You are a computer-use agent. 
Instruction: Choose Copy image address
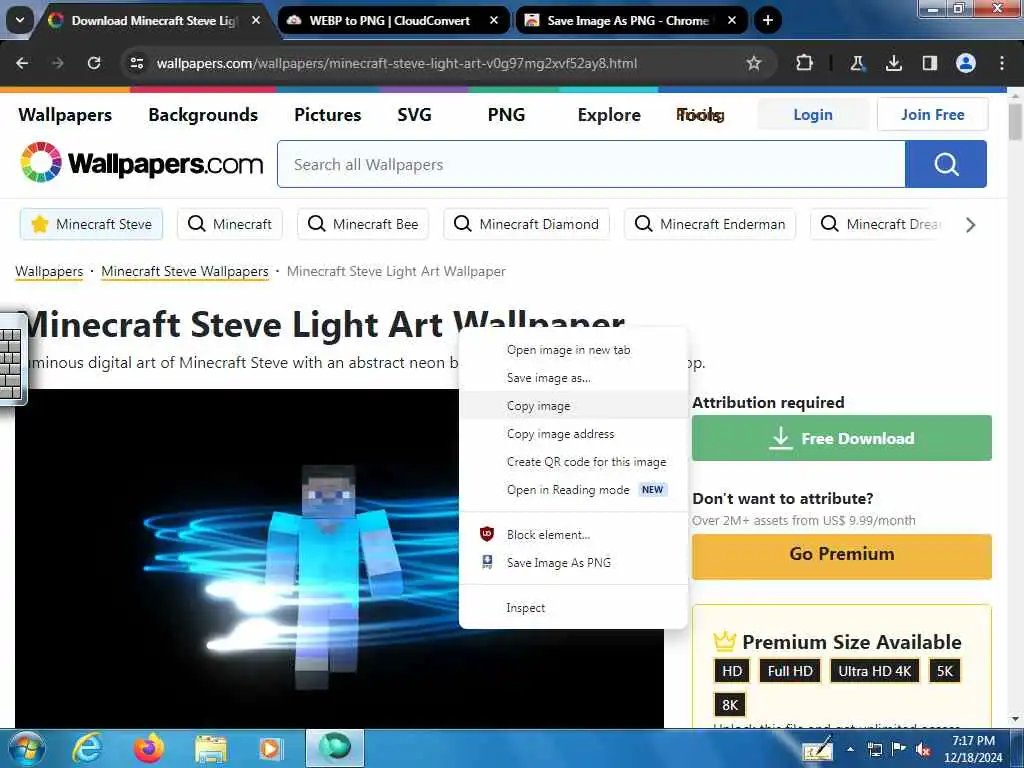click(573, 434)
